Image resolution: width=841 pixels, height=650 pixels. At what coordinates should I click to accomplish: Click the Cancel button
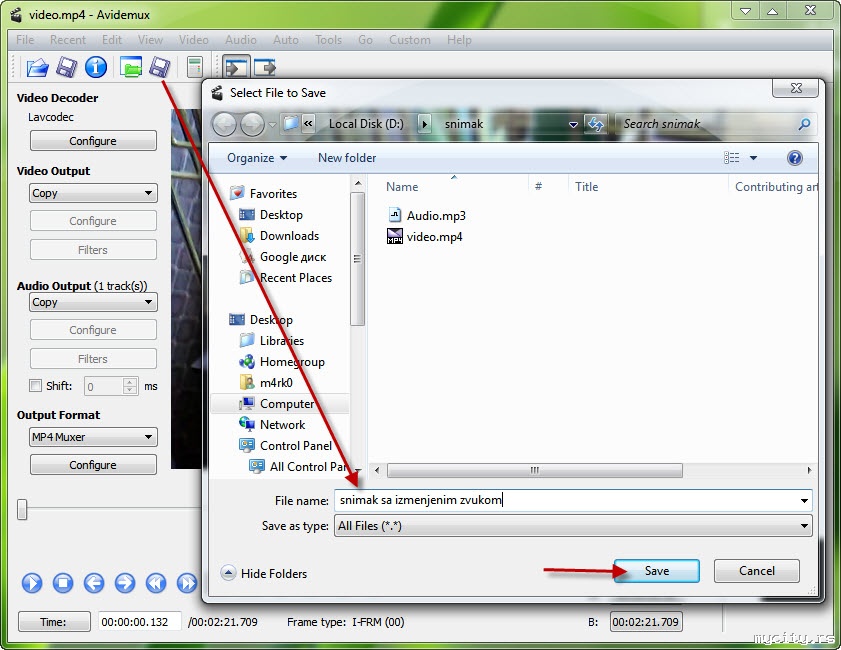point(756,571)
